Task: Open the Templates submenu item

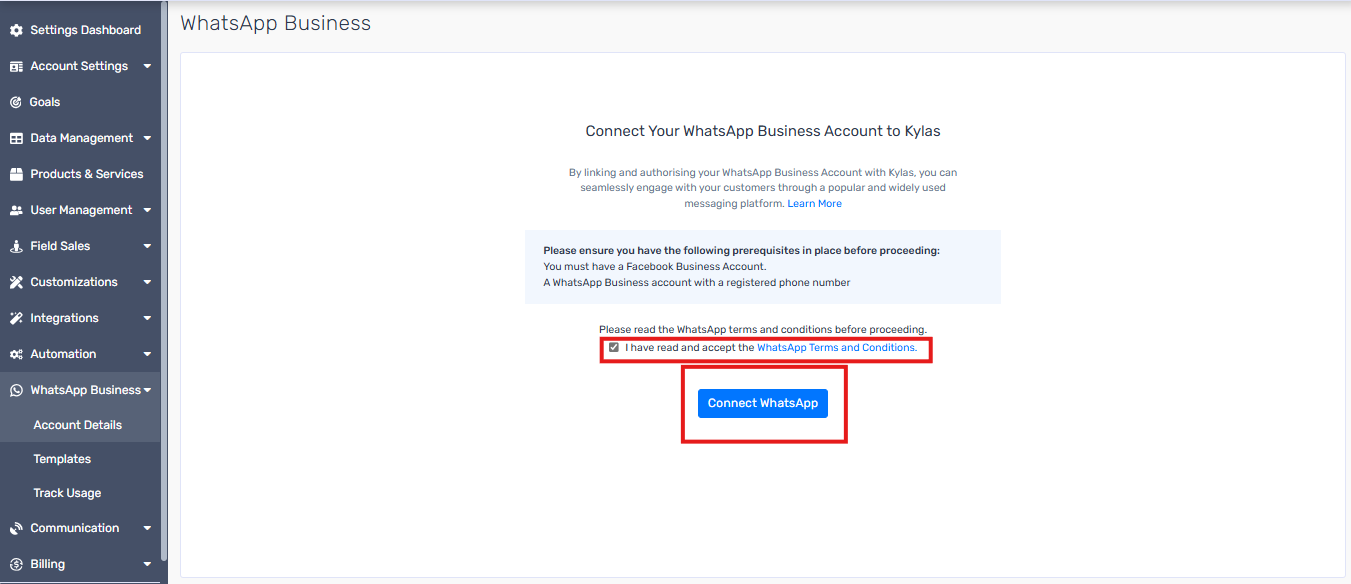Action: click(x=62, y=459)
